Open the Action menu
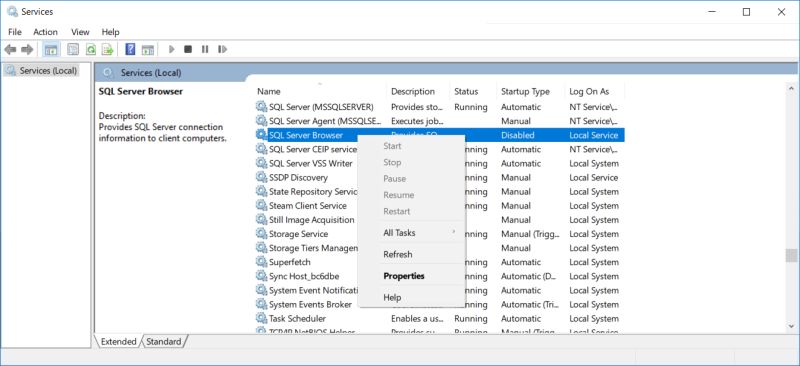The height and width of the screenshot is (366, 800). click(45, 32)
